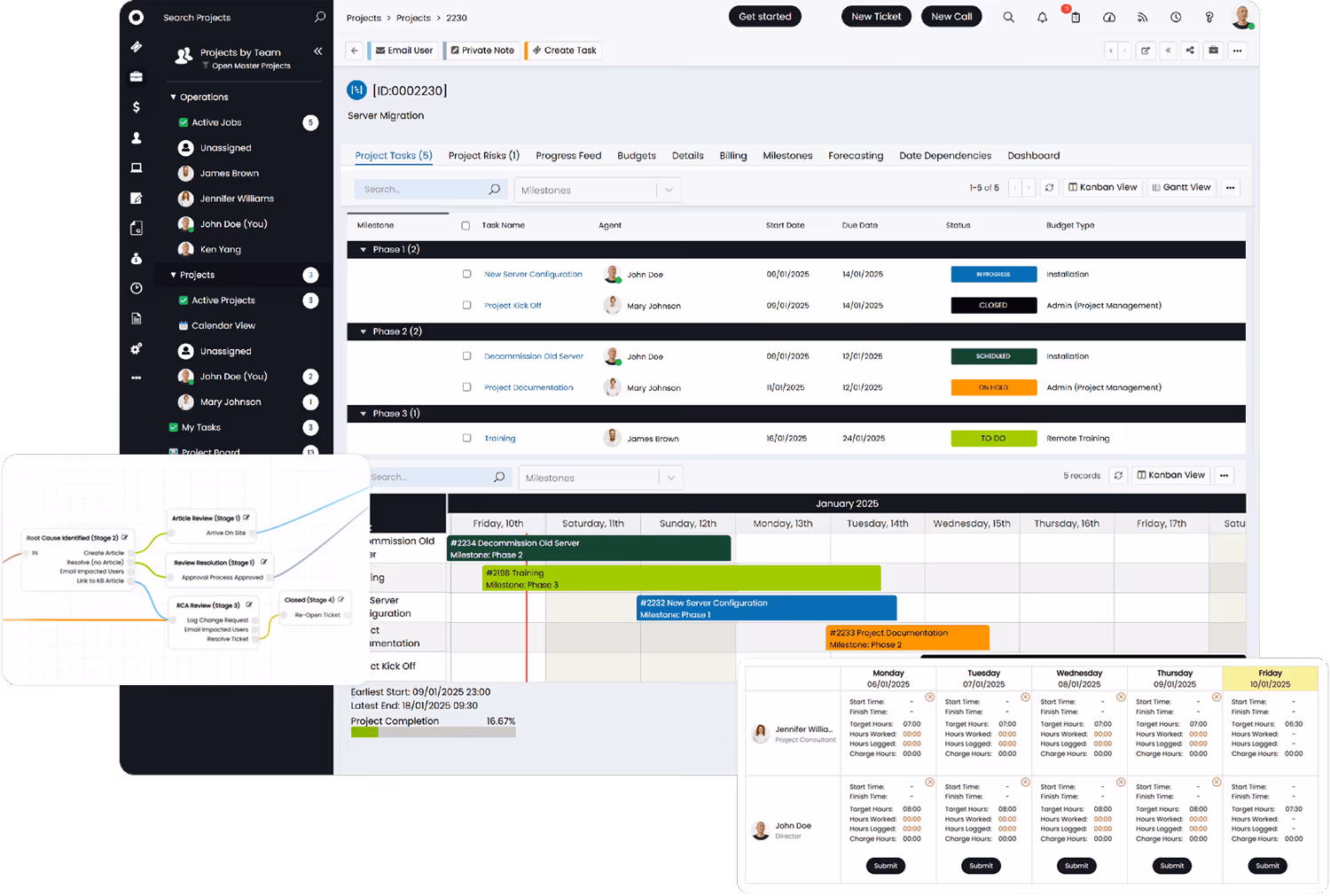
Task: Click Submit under Monday for John Doe
Action: 886,866
